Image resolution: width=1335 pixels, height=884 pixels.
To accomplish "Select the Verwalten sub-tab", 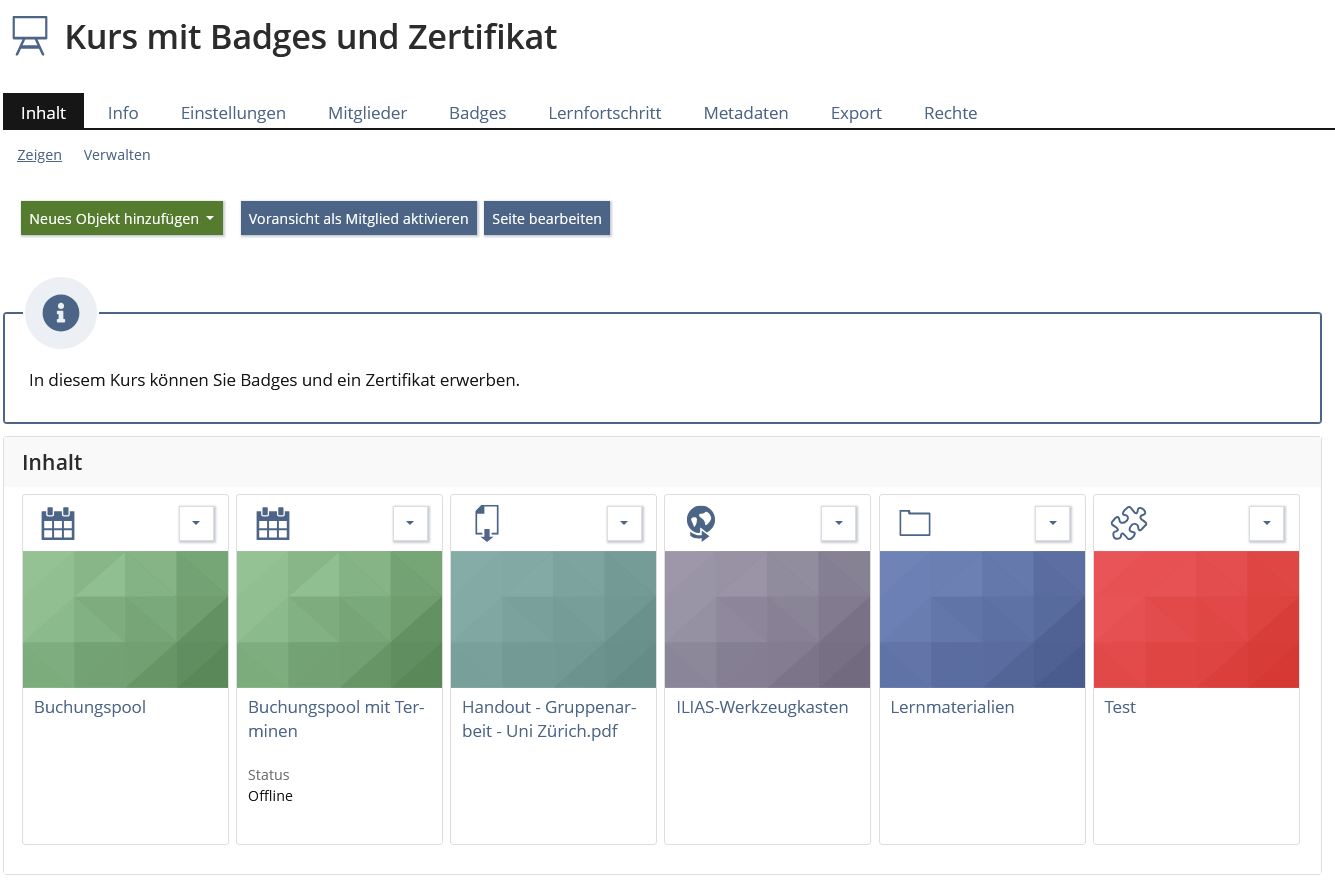I will [117, 155].
